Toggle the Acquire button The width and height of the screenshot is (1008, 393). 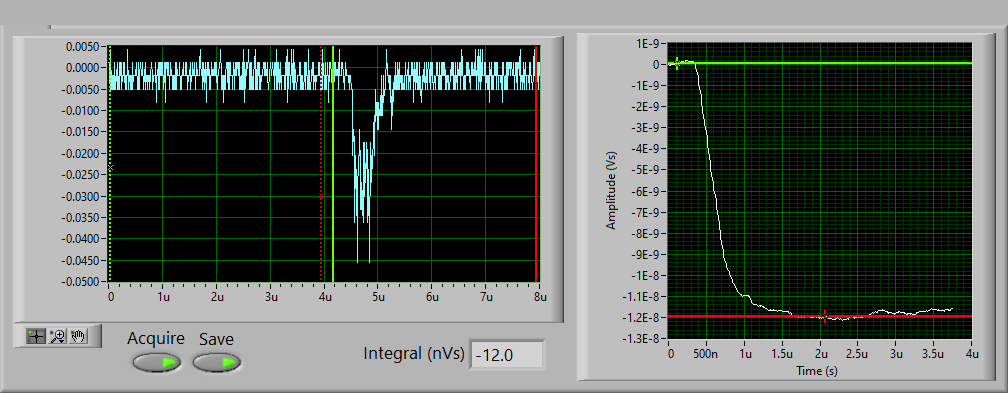coord(156,362)
